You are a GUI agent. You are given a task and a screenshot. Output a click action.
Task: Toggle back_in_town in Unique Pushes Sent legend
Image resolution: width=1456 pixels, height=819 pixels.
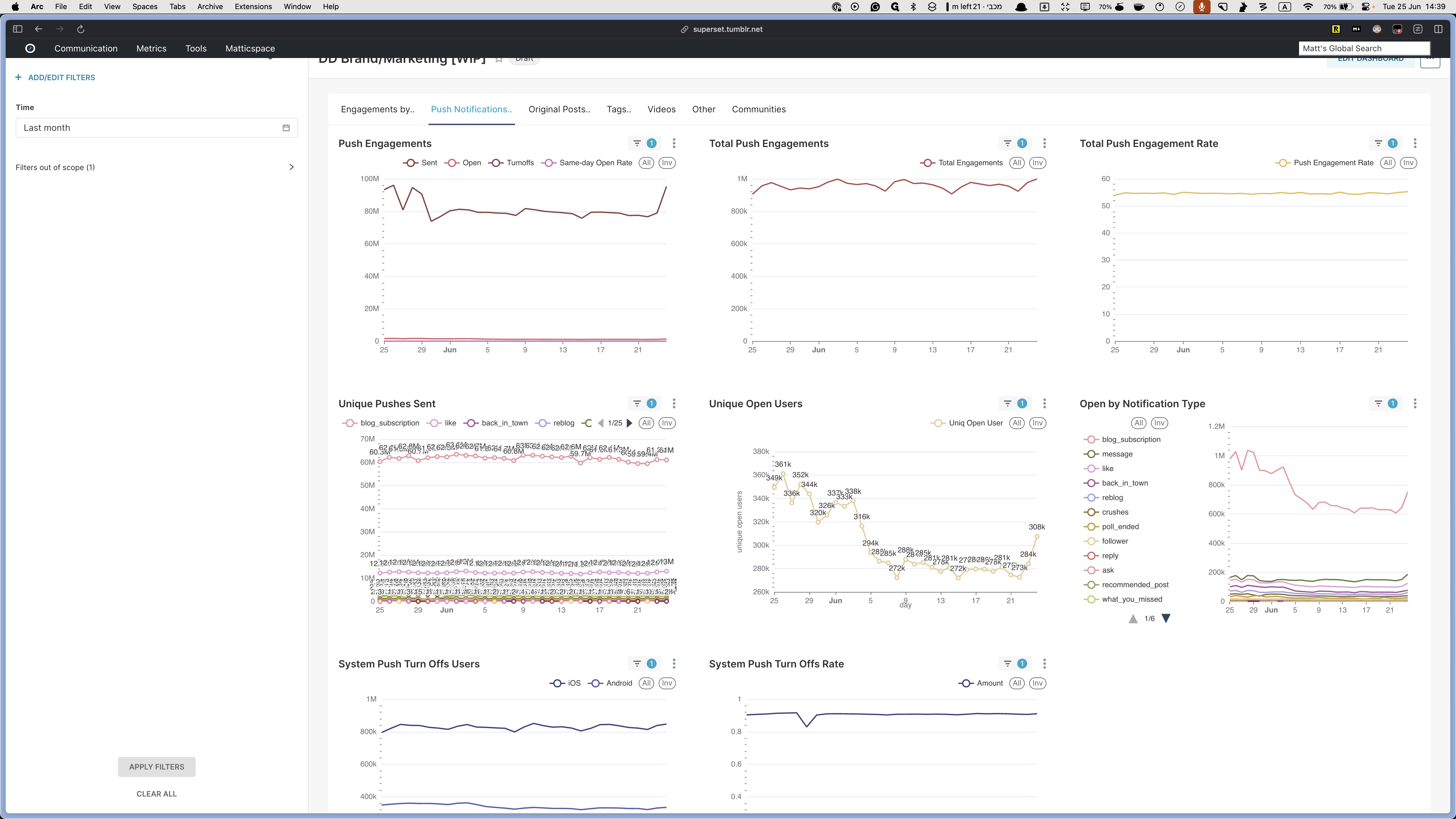[x=496, y=423]
